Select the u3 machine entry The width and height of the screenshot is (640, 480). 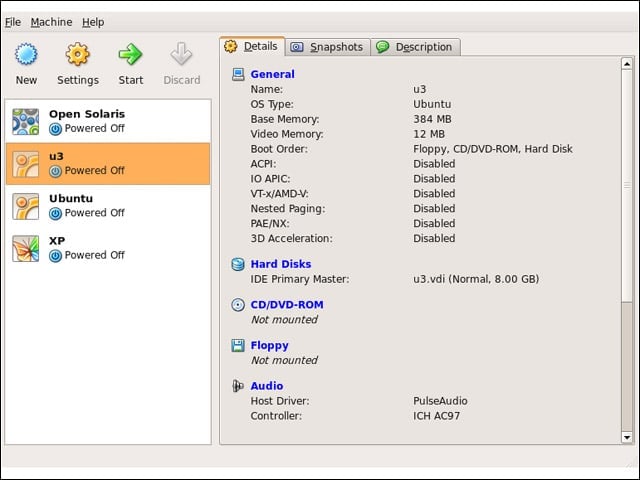108,164
